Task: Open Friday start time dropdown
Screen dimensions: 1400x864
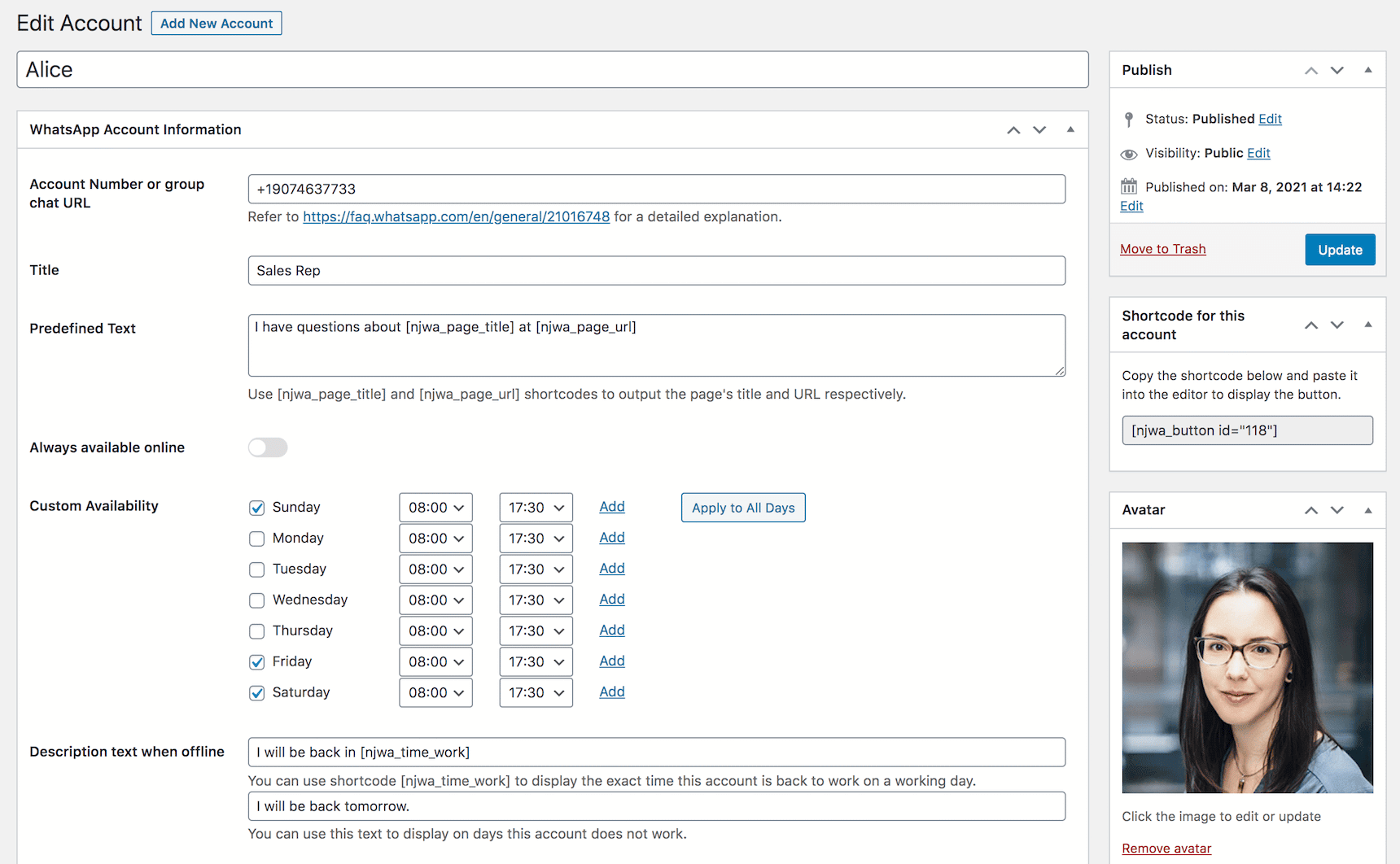Action: (435, 662)
